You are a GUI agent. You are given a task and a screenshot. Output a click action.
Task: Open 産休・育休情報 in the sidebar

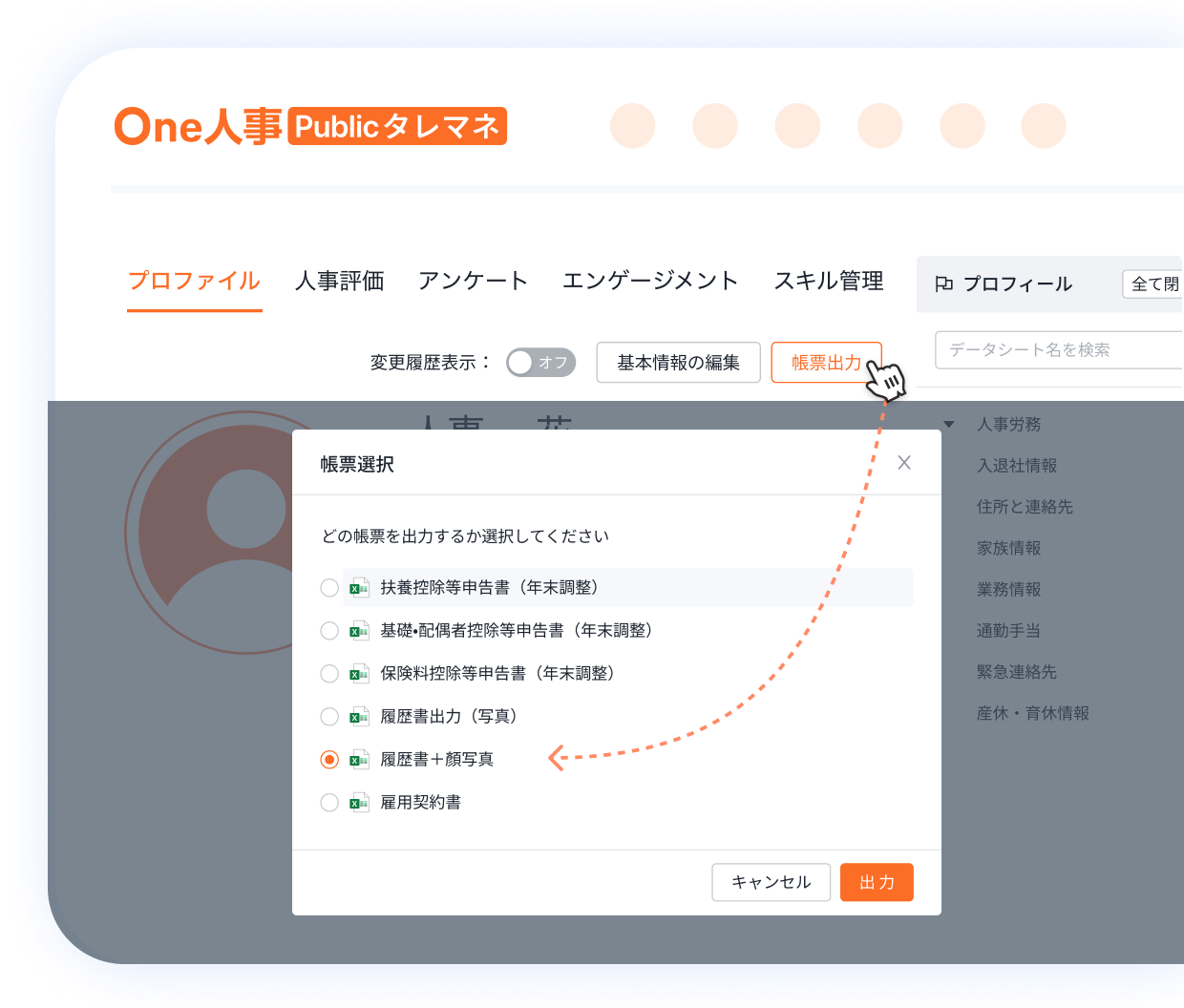(1033, 712)
